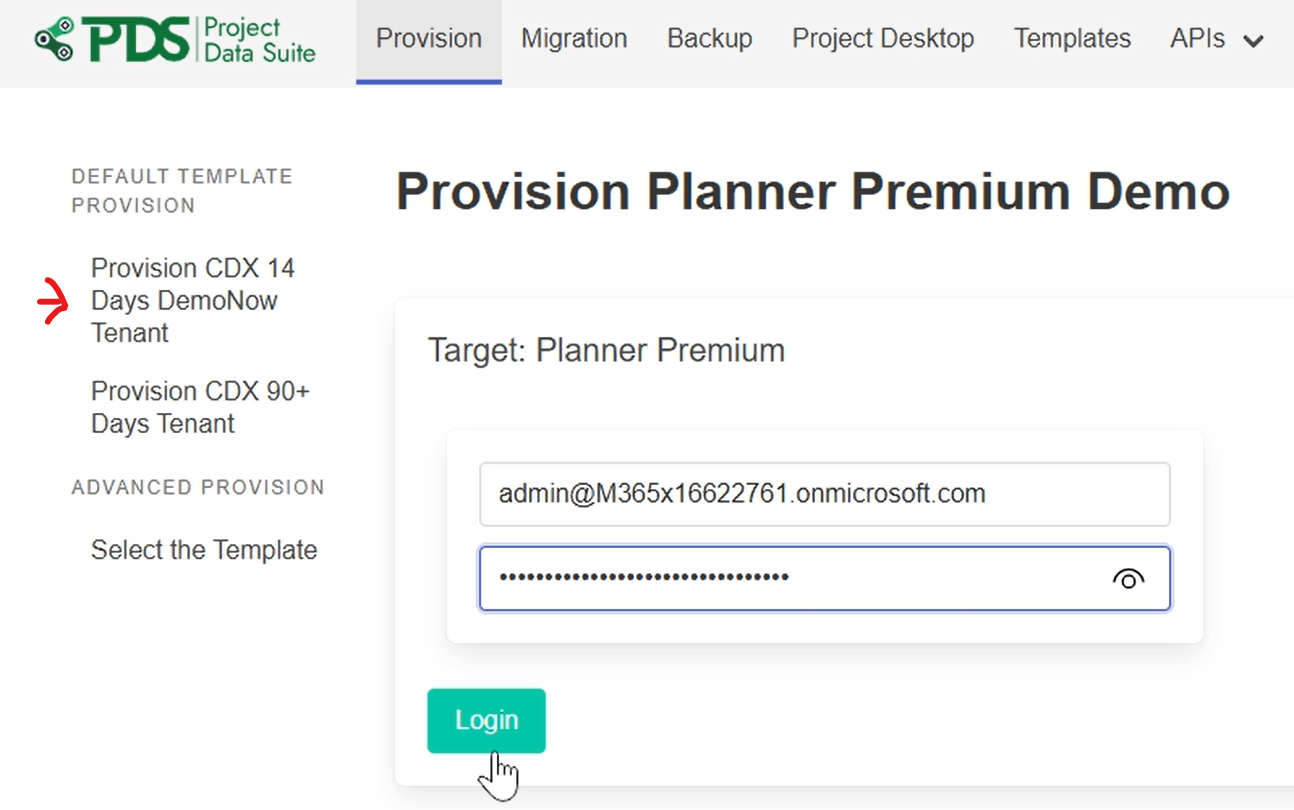This screenshot has height=810, width=1294.
Task: Click the Target: Planner Premium label
Action: point(606,351)
